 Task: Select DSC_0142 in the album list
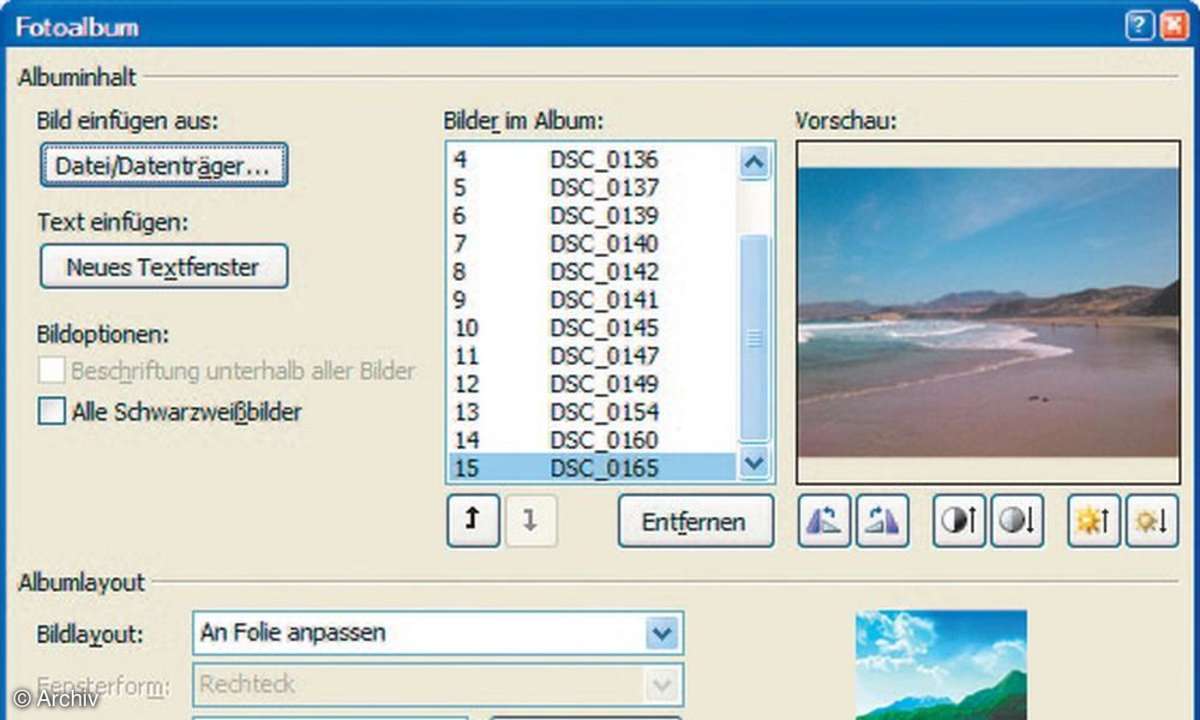coord(593,271)
